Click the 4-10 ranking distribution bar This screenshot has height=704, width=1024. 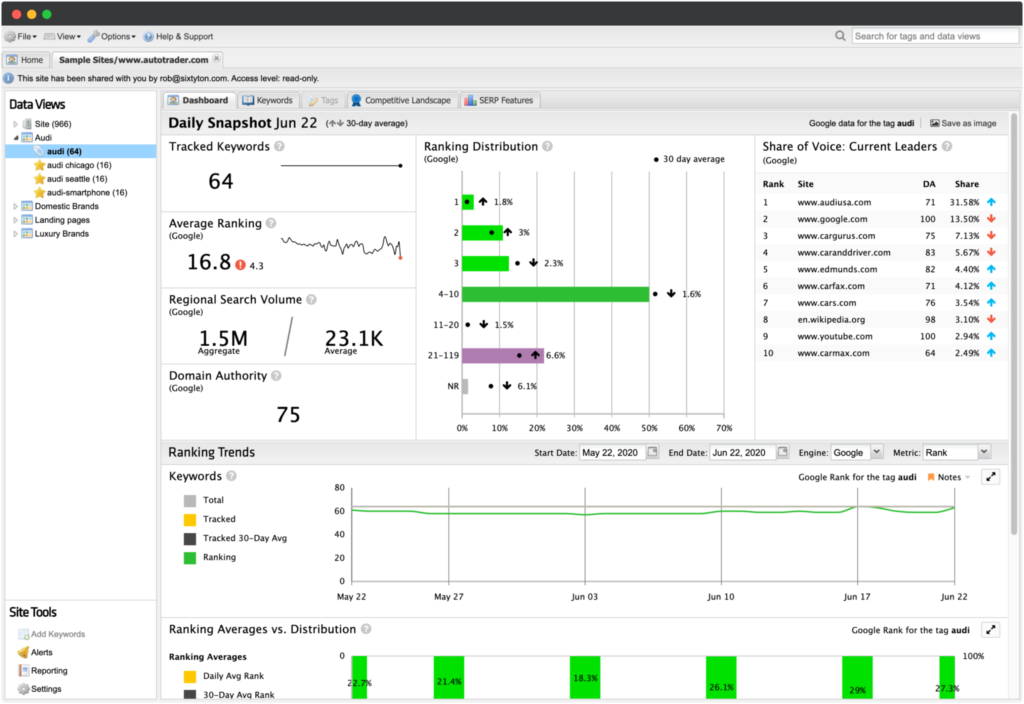tap(556, 294)
